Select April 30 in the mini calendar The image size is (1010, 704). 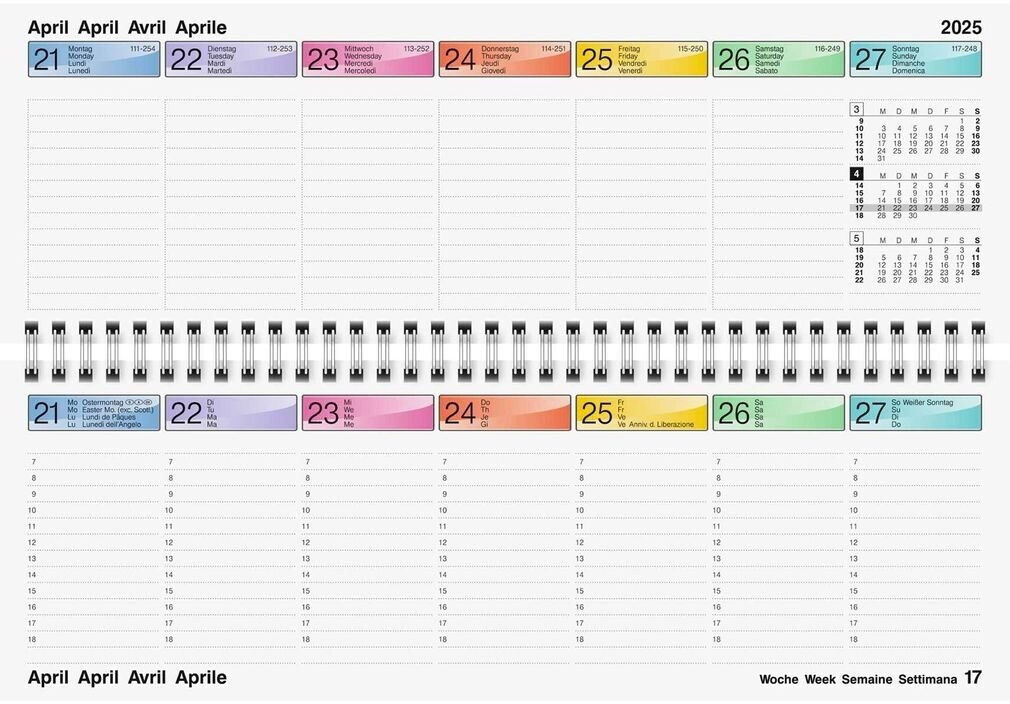pyautogui.click(x=913, y=215)
